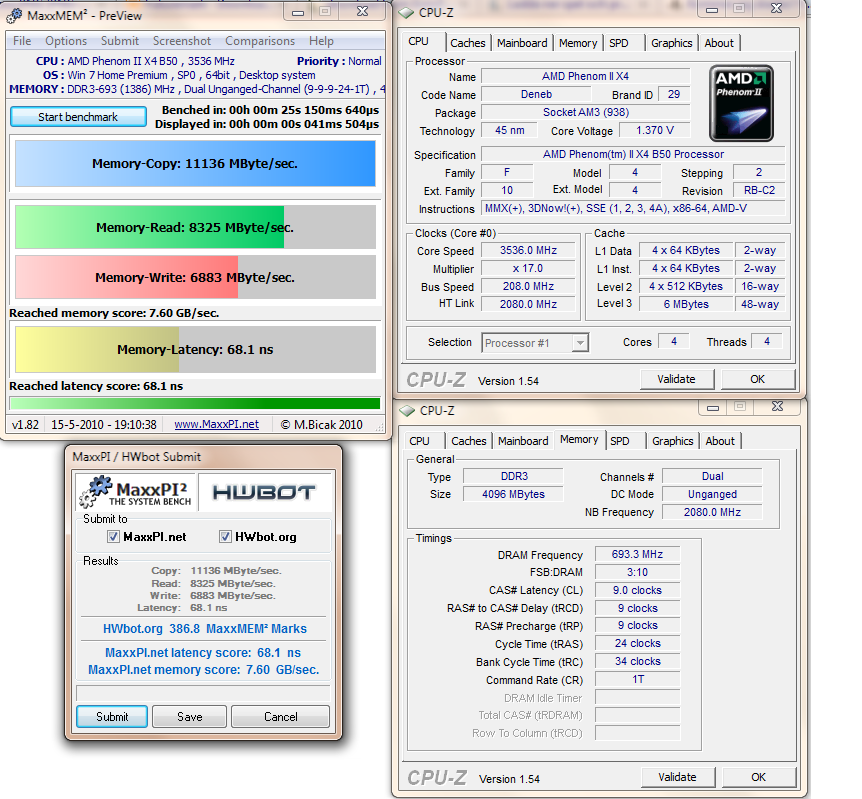The image size is (862, 799).
Task: Click the Memory-Write result bar
Action: (x=195, y=277)
